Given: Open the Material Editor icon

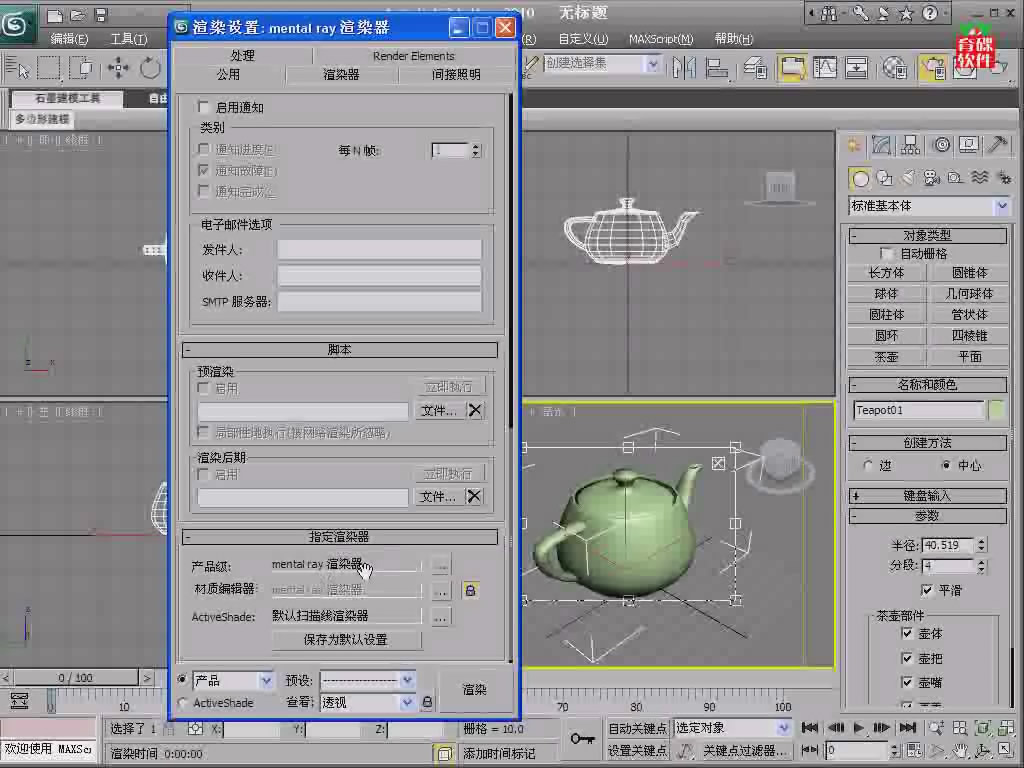Looking at the screenshot, I should coord(894,67).
